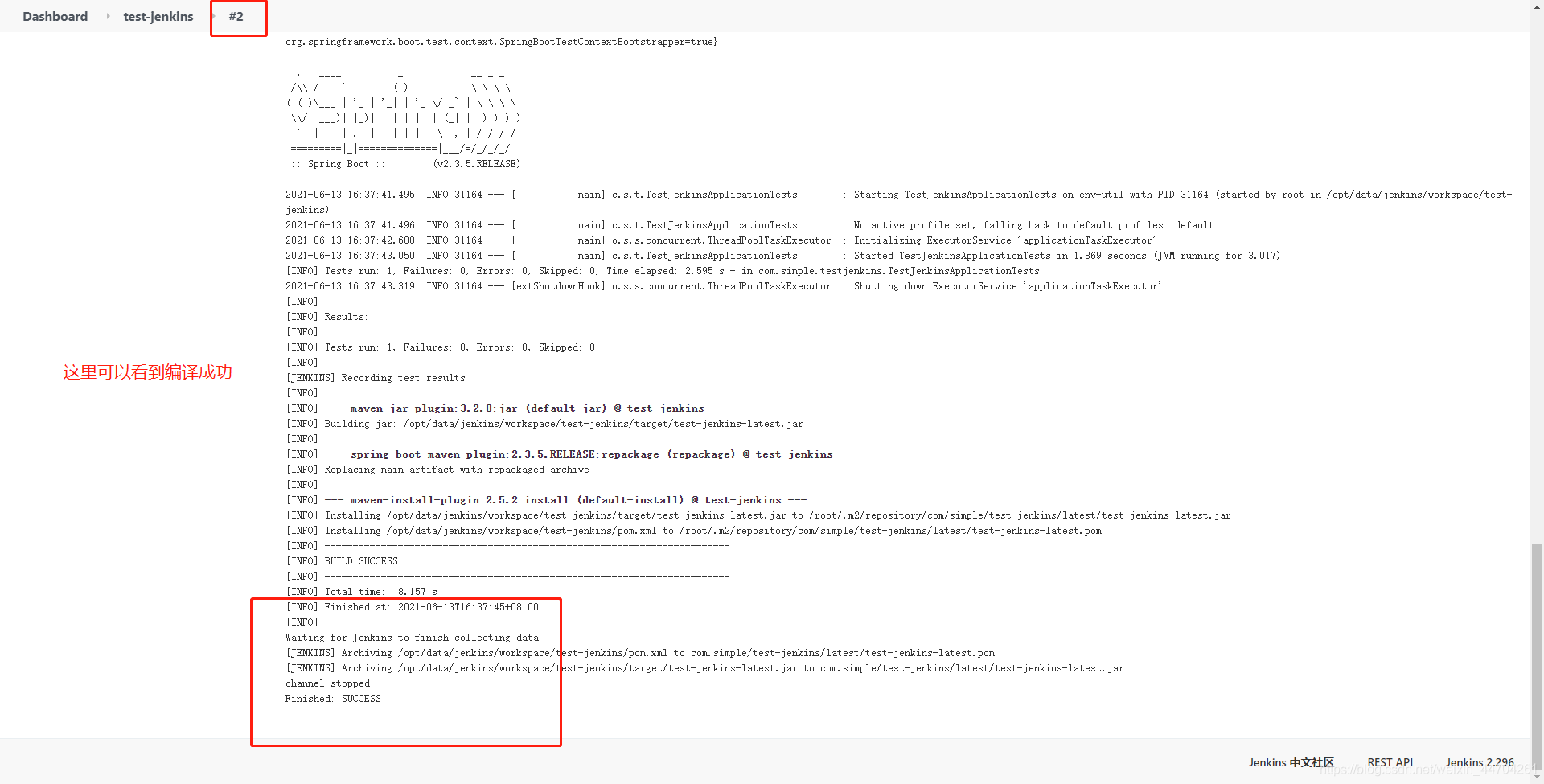1544x784 pixels.
Task: Click the '[JENKINS] Recording test results' line
Action: 376,378
